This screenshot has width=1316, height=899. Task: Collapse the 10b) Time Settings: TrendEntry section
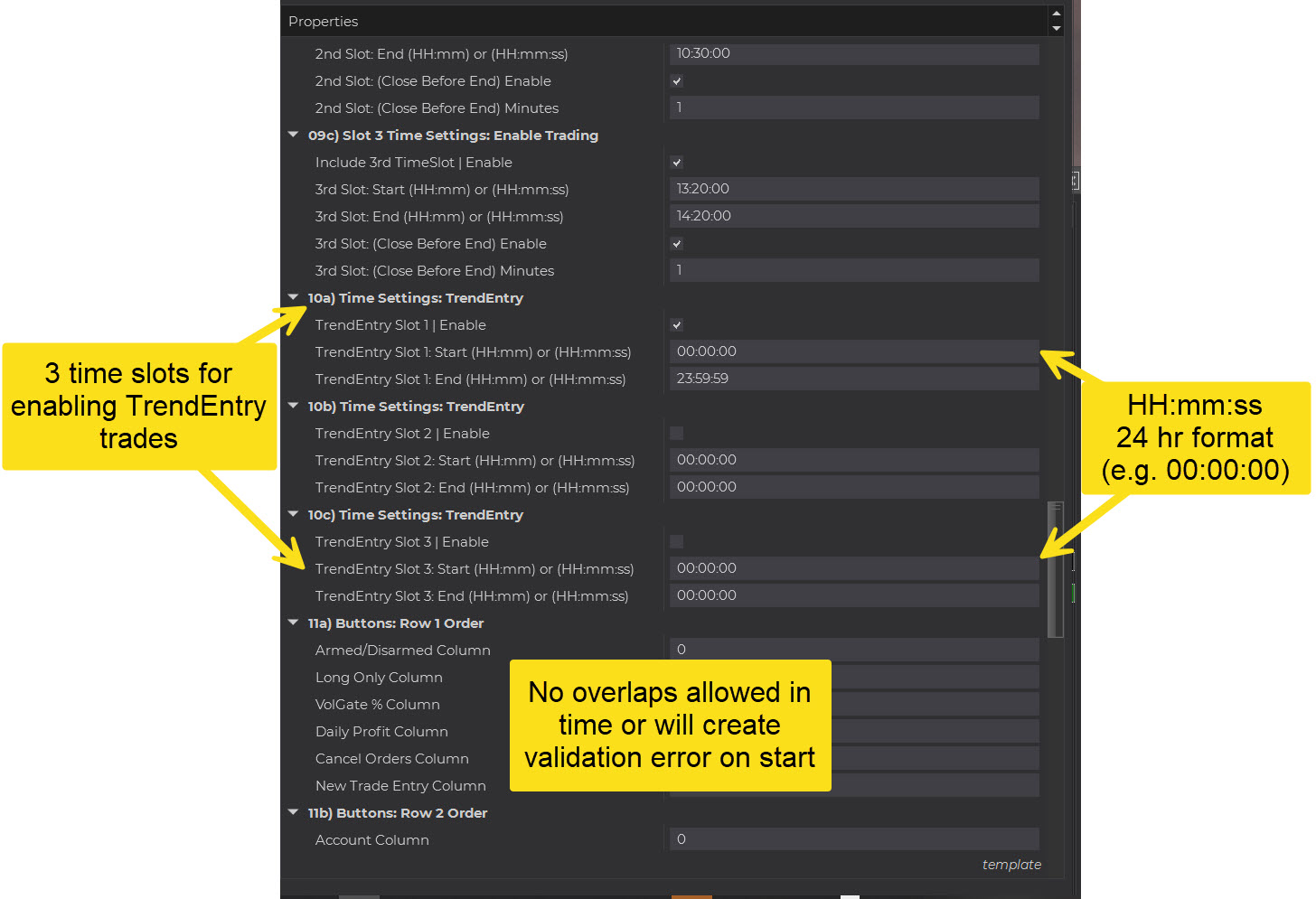click(x=293, y=406)
